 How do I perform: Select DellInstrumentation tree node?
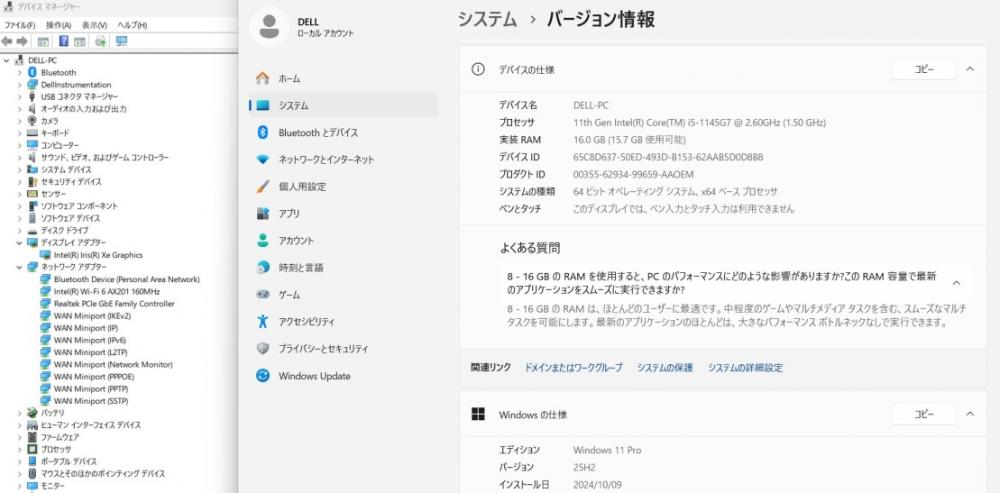pyautogui.click(x=76, y=85)
